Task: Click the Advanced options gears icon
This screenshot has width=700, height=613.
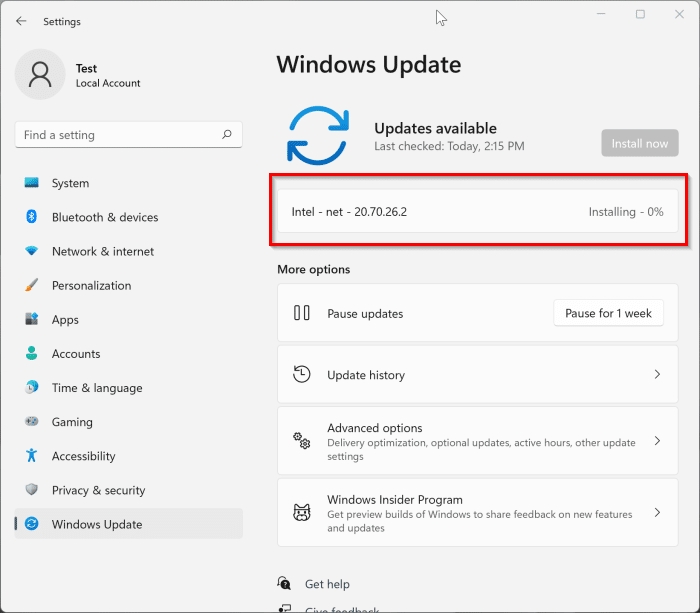Action: pos(302,441)
